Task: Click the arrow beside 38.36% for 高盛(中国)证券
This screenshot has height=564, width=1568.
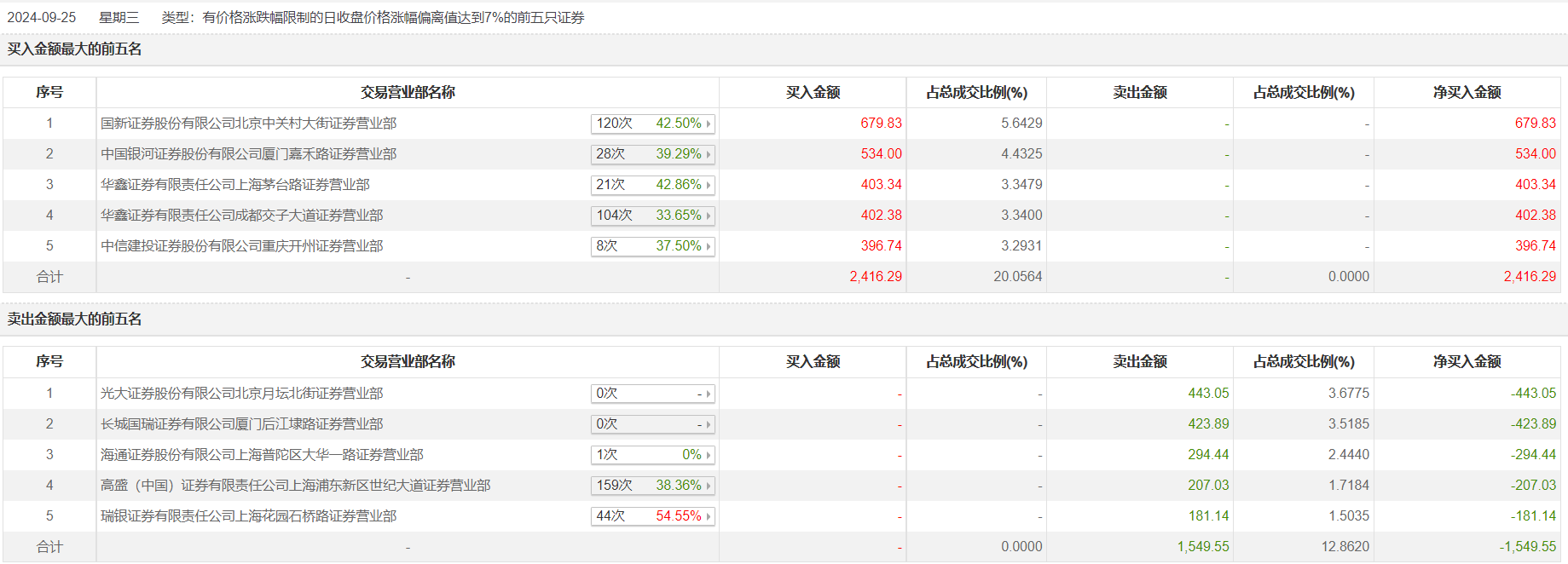Action: tap(708, 486)
